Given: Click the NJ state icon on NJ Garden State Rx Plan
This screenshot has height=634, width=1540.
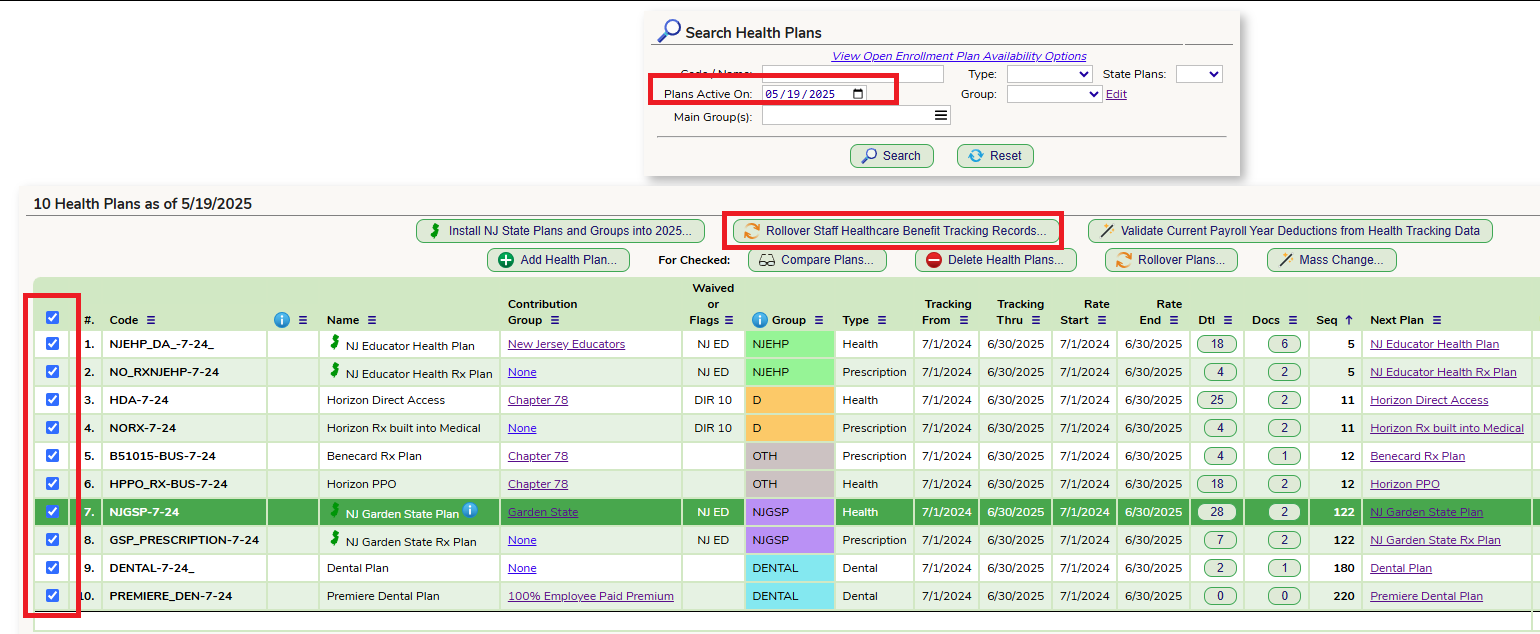Looking at the screenshot, I should 335,538.
